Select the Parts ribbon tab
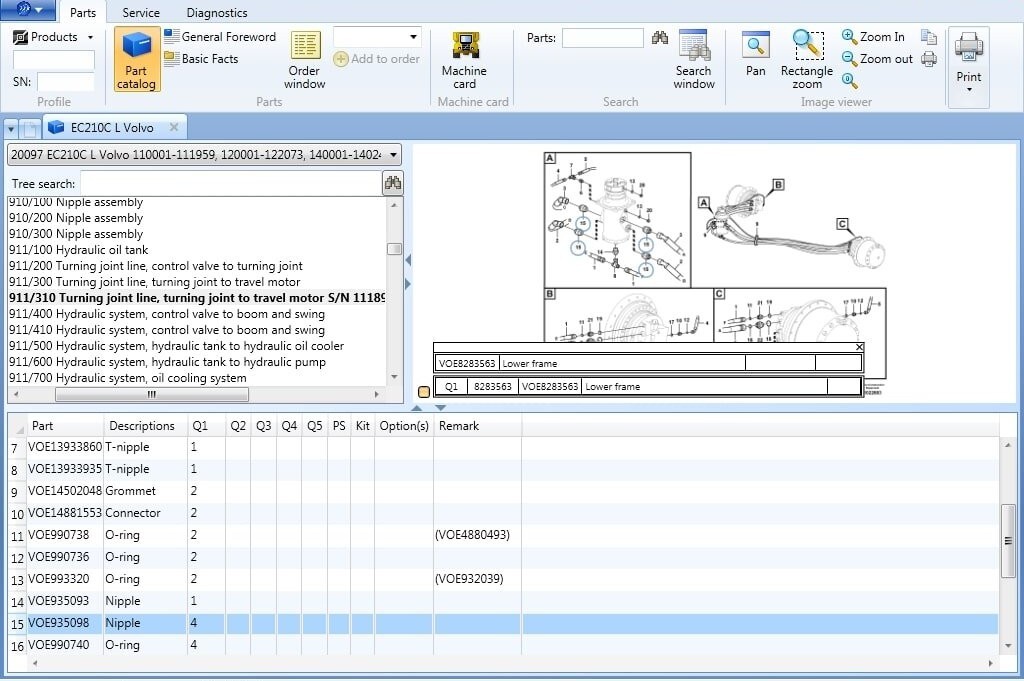The width and height of the screenshot is (1024, 681). coord(83,12)
